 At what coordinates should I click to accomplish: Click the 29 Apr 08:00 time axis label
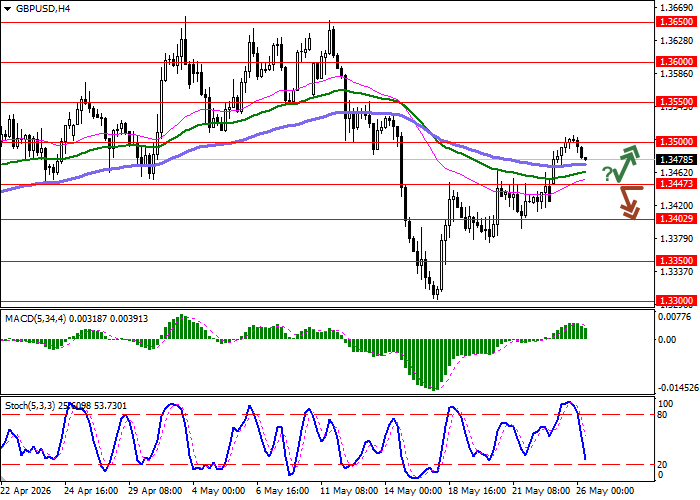(155, 491)
